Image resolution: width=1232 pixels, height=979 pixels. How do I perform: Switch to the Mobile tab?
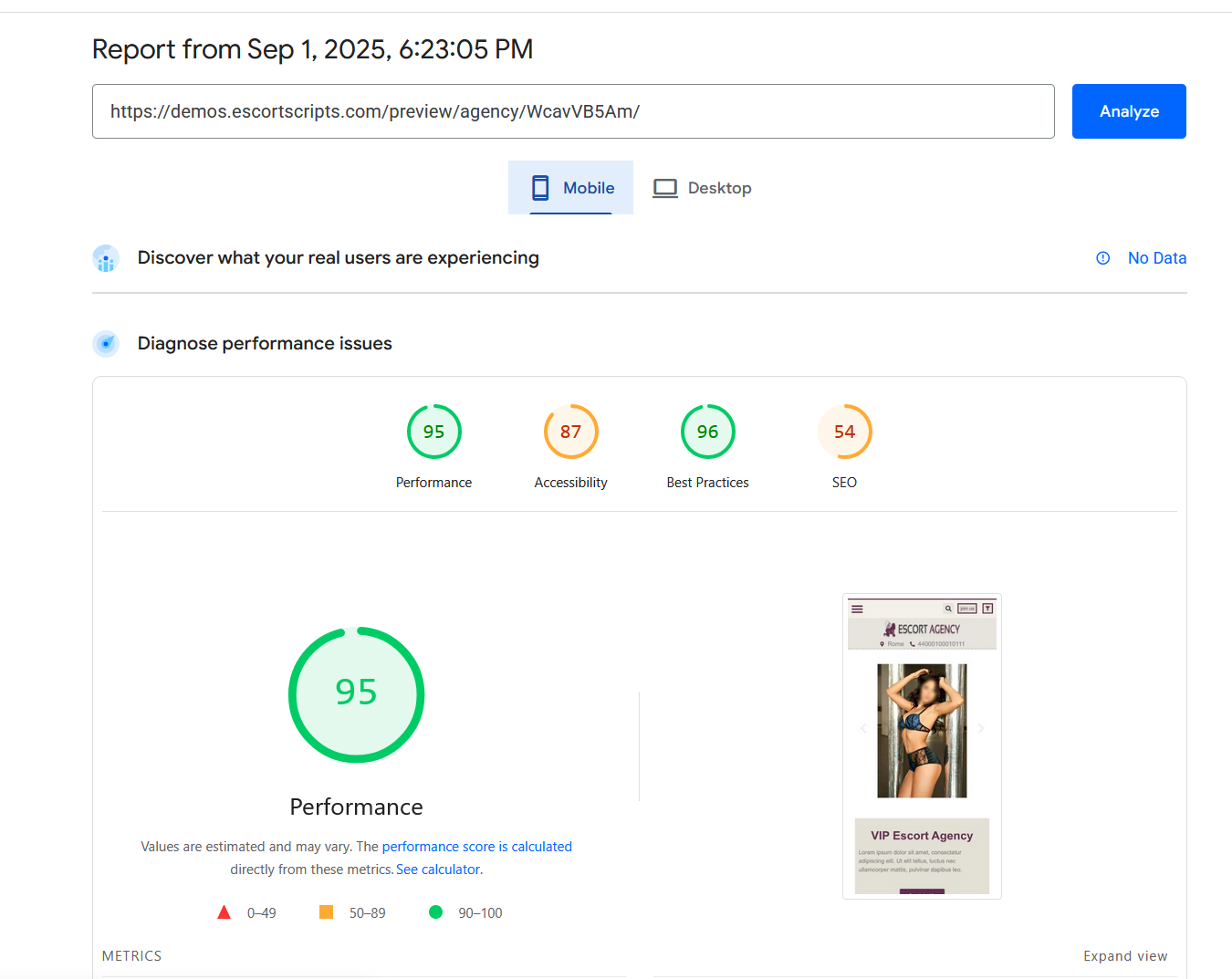point(570,188)
